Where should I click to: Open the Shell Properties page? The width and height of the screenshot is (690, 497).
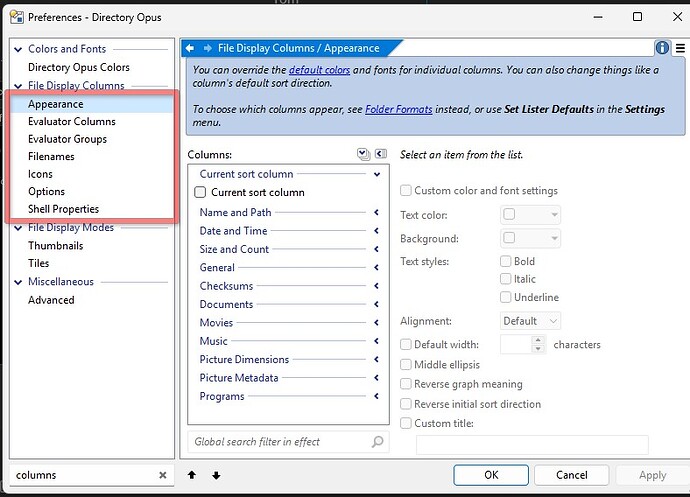(x=63, y=209)
